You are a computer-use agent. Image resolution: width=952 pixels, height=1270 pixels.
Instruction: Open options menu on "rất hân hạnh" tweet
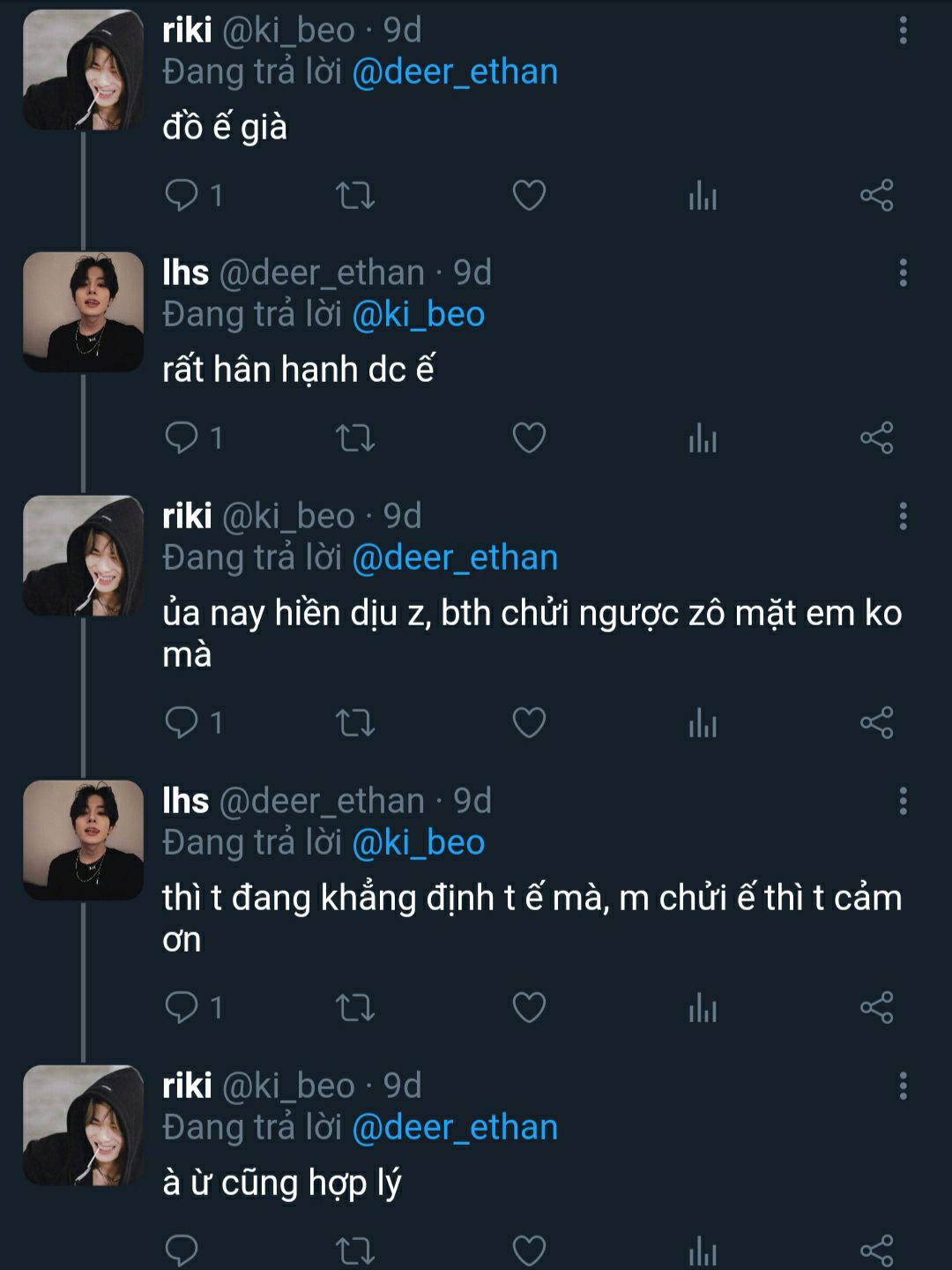tap(903, 273)
